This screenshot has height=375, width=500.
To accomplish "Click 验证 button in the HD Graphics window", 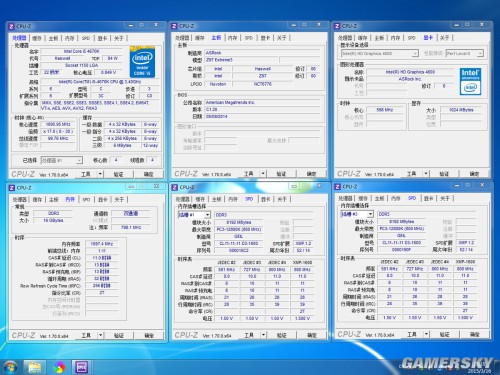I will [x=444, y=174].
